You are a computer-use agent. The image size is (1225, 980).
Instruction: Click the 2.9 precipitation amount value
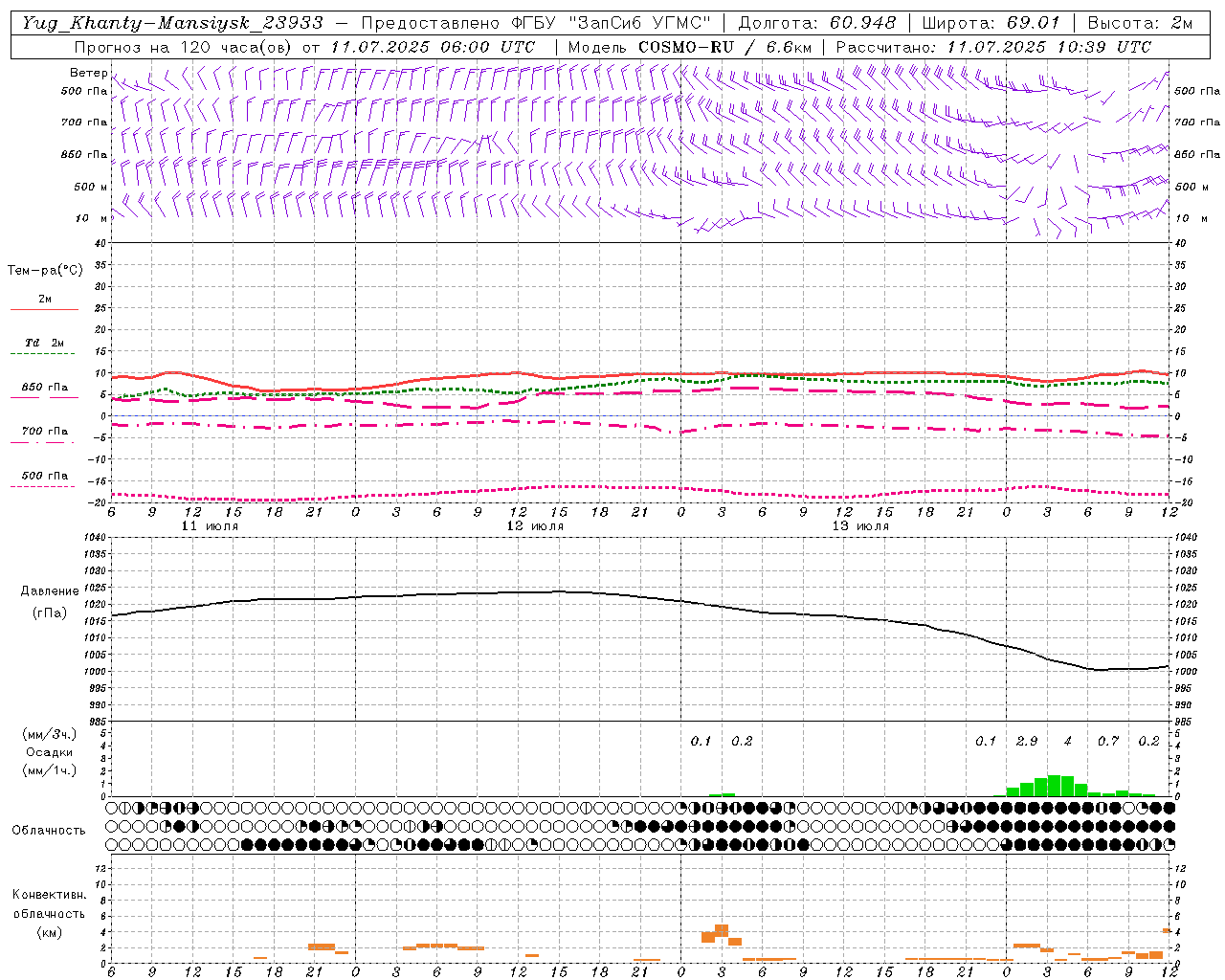coord(1027,742)
